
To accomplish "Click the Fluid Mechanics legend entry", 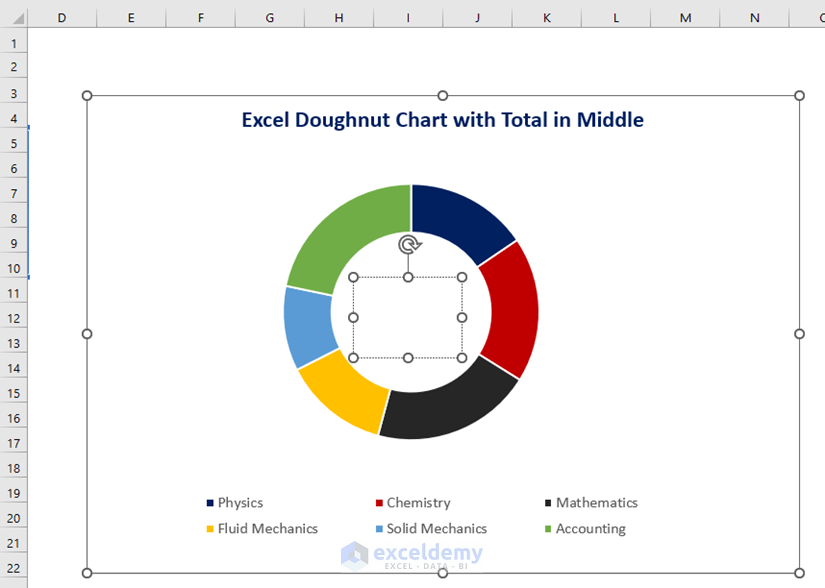I will [262, 529].
